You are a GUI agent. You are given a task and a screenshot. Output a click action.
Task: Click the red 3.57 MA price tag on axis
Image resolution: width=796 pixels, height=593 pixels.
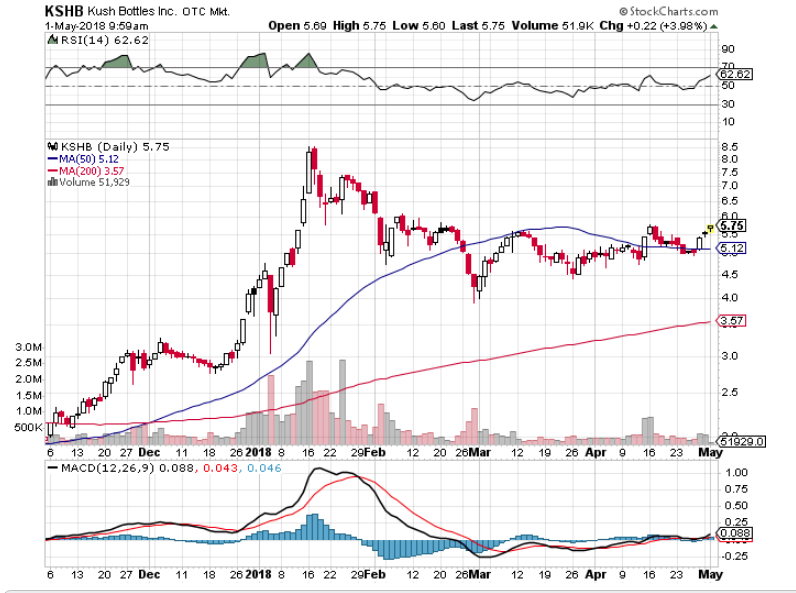coord(732,321)
